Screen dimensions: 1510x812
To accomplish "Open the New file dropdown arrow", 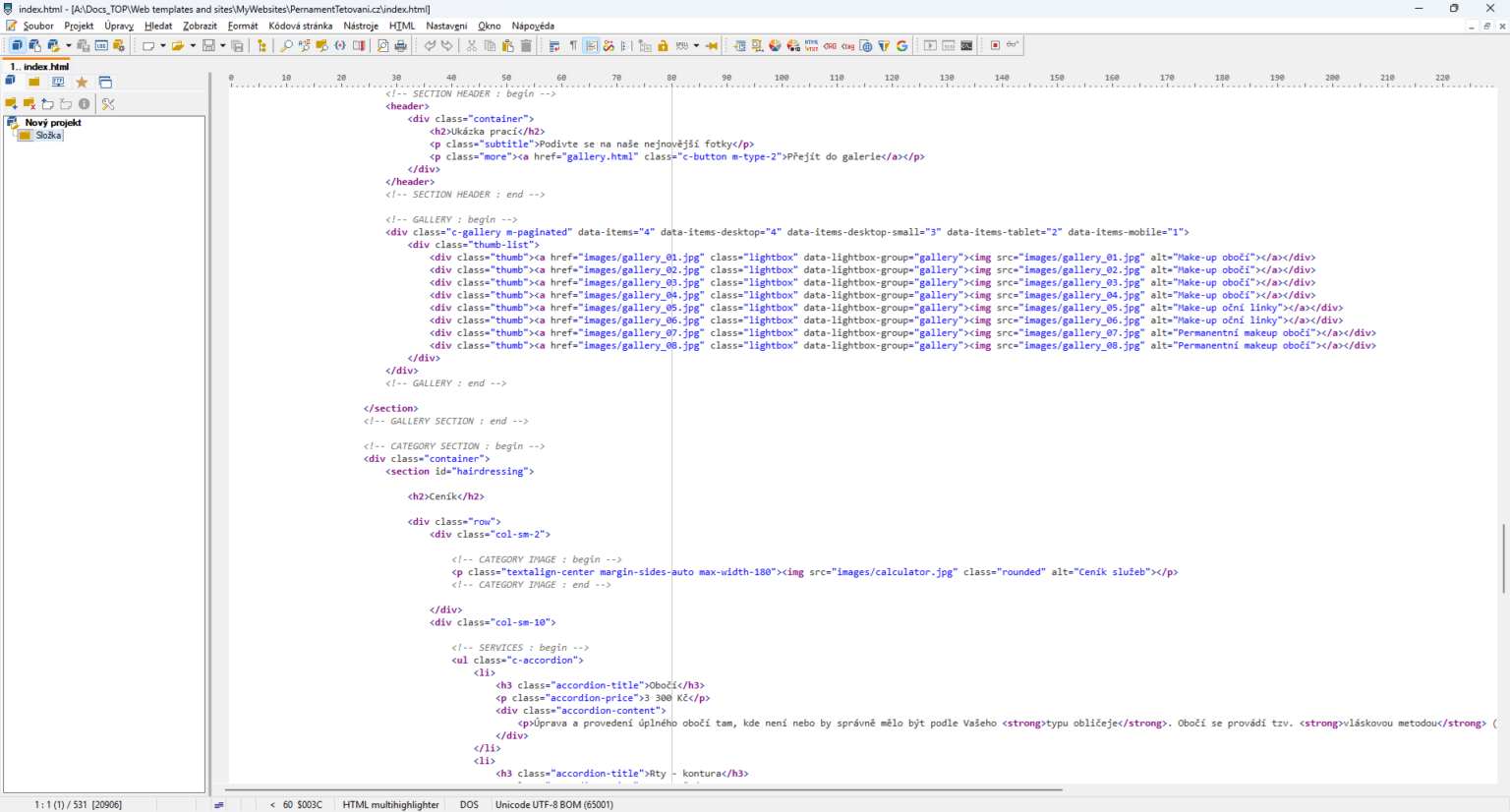I will 163,45.
